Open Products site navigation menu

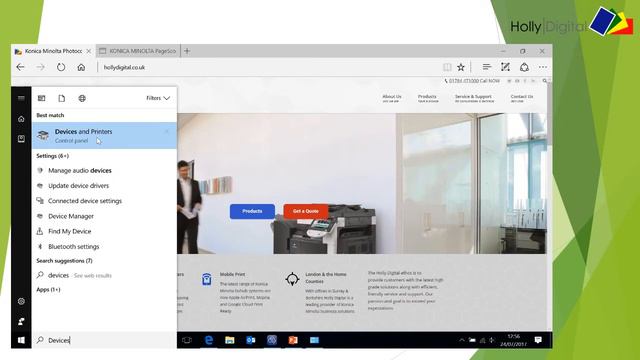coord(428,98)
